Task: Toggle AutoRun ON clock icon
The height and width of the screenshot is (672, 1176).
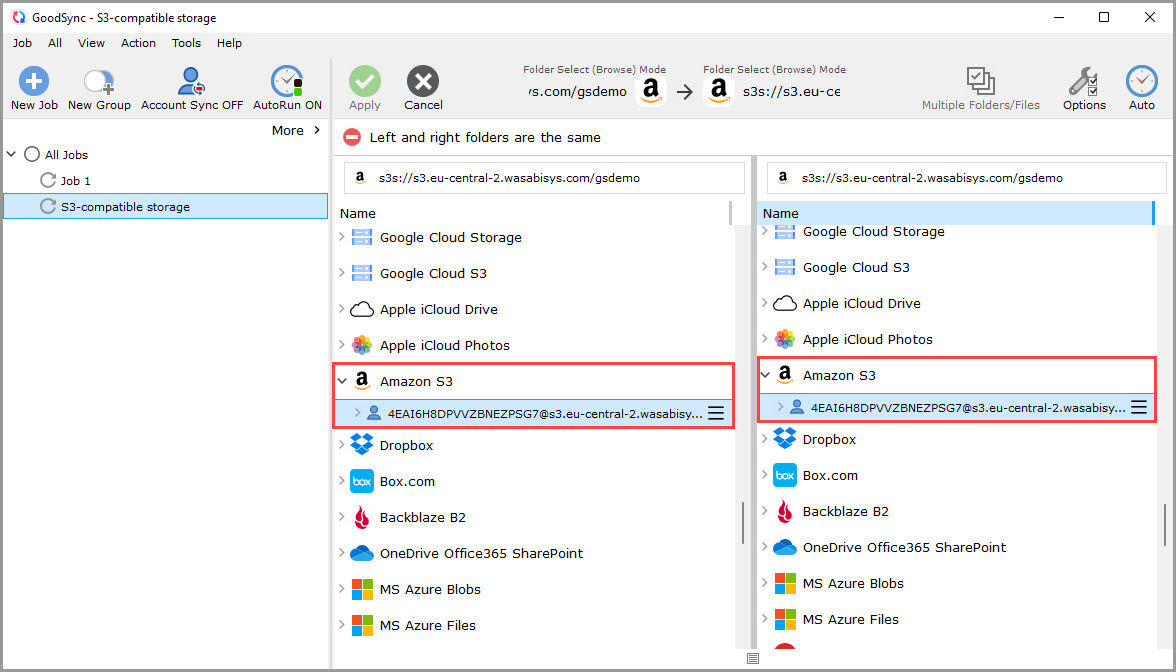Action: [x=287, y=81]
